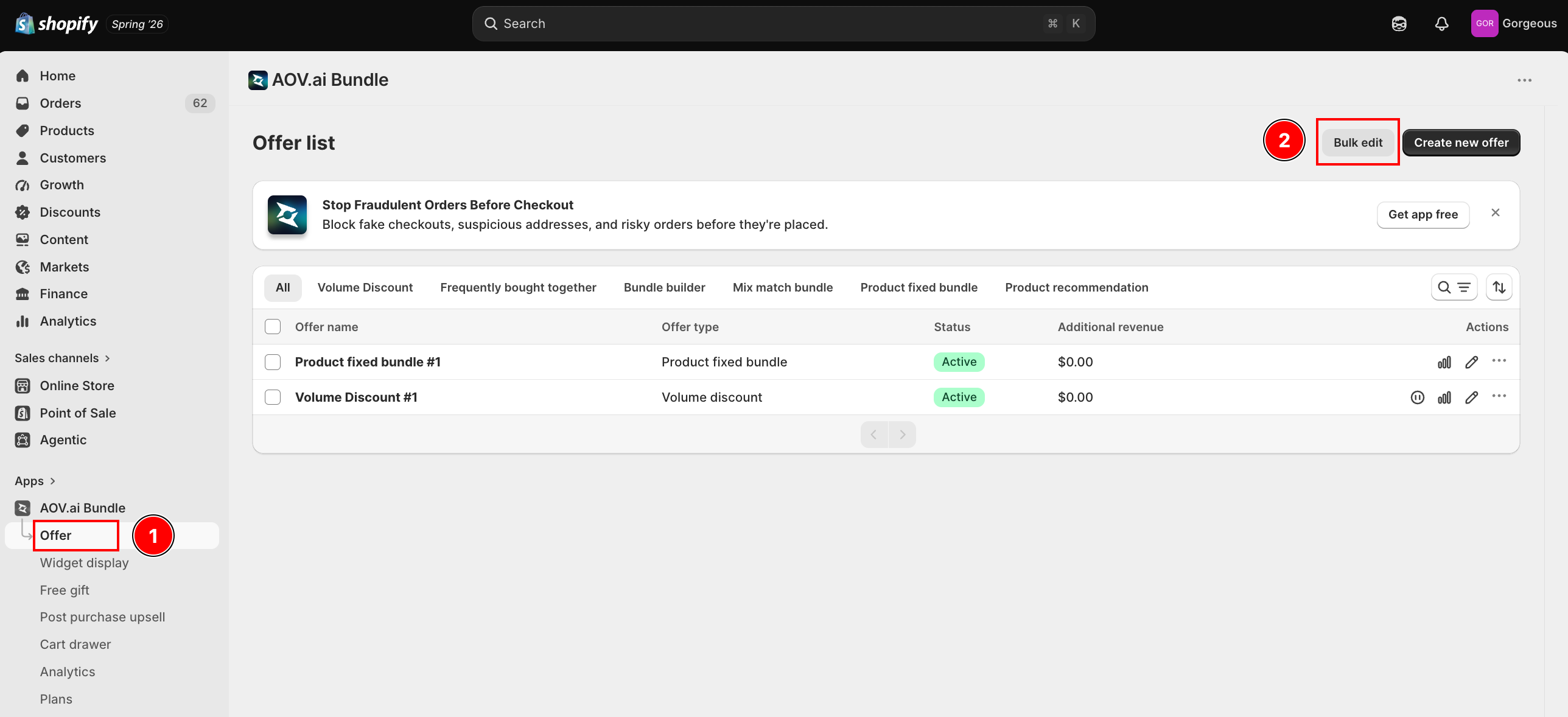
Task: Open more actions for Product fixed bundle #1
Action: coord(1499,362)
